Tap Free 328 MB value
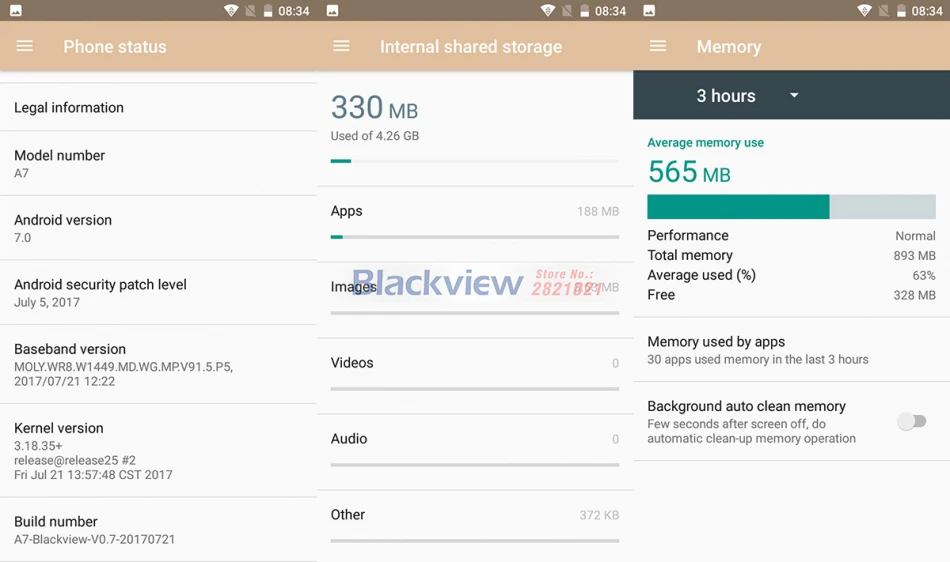 pyautogui.click(x=914, y=295)
